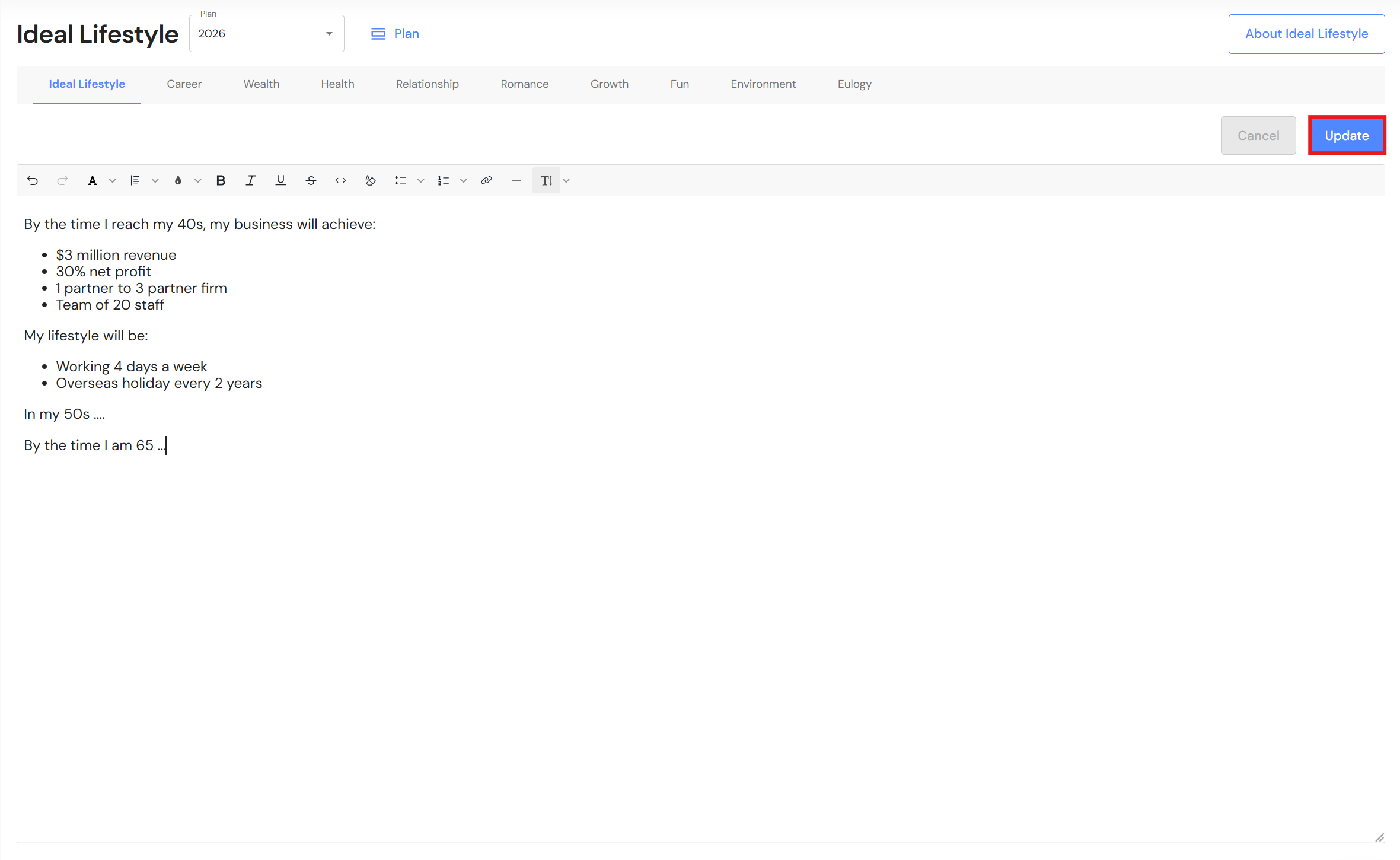Click the bullet list icon
1400x860 pixels.
click(x=400, y=181)
